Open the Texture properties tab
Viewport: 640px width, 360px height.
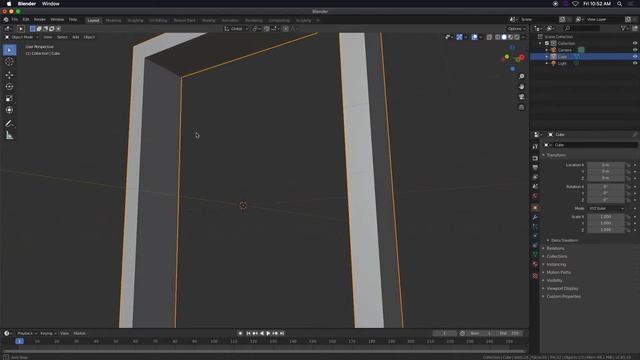point(535,276)
